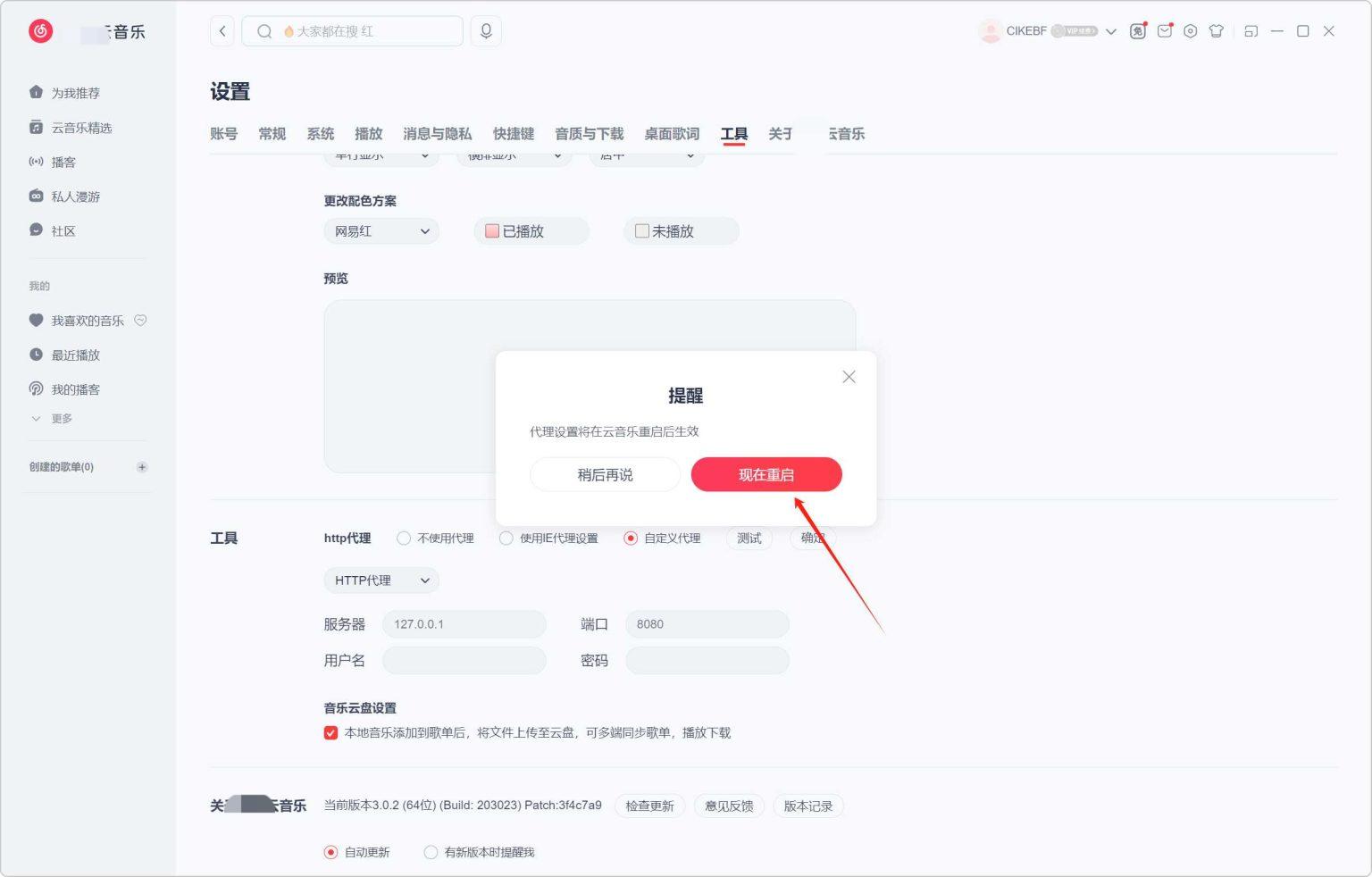Select 自定义代理 radio option
The image size is (1372, 877).
click(x=631, y=539)
